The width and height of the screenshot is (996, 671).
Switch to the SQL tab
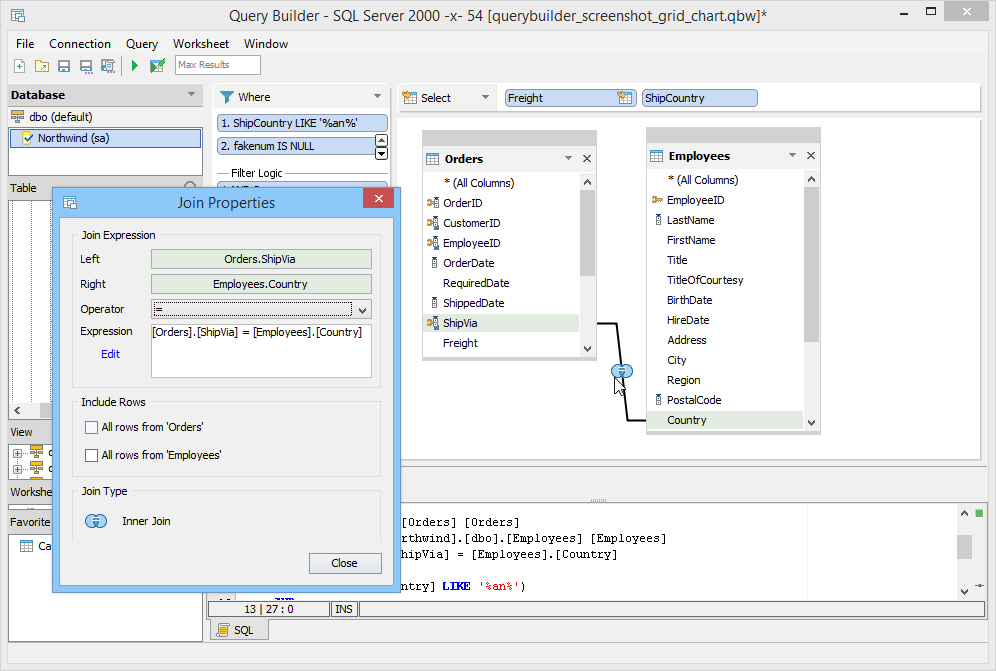pyautogui.click(x=237, y=630)
